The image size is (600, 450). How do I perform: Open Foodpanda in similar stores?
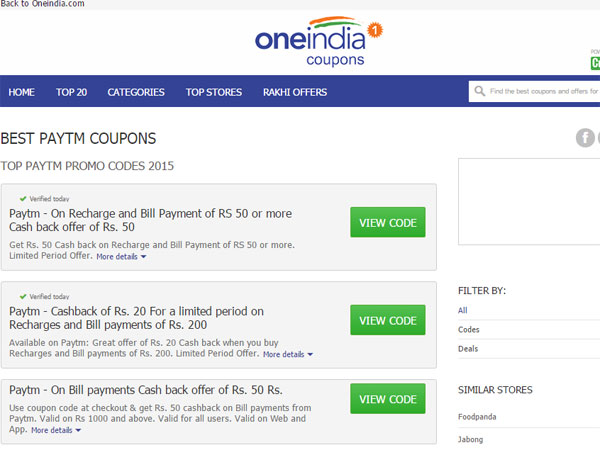click(x=479, y=416)
